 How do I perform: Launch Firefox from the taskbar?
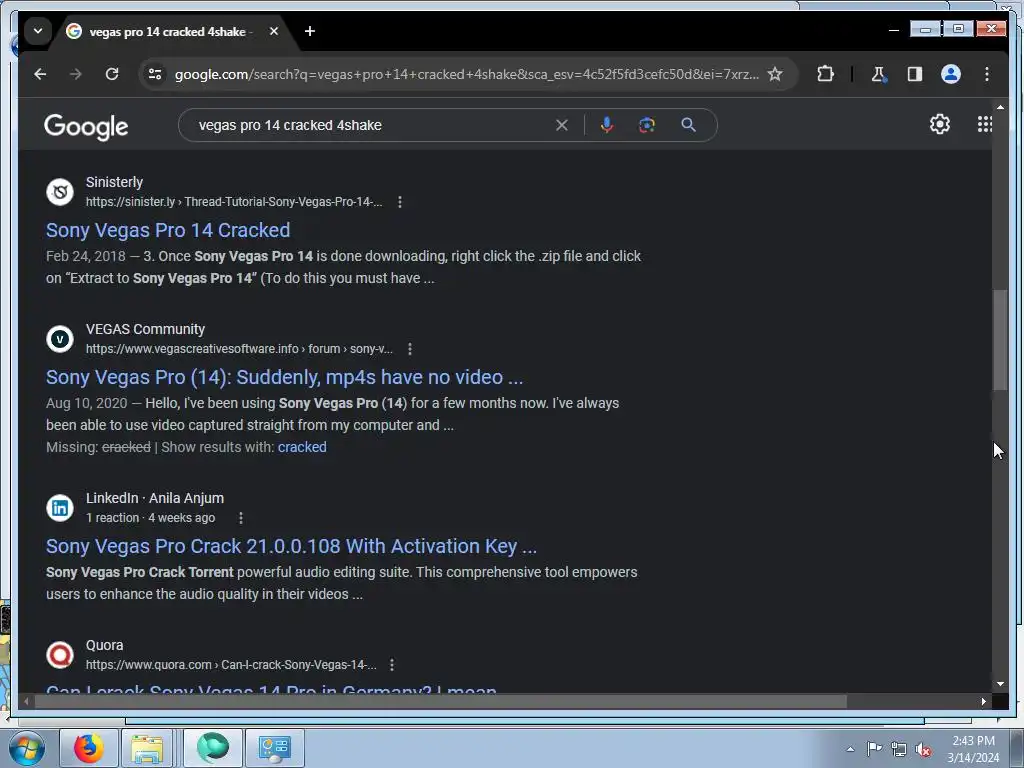[89, 748]
